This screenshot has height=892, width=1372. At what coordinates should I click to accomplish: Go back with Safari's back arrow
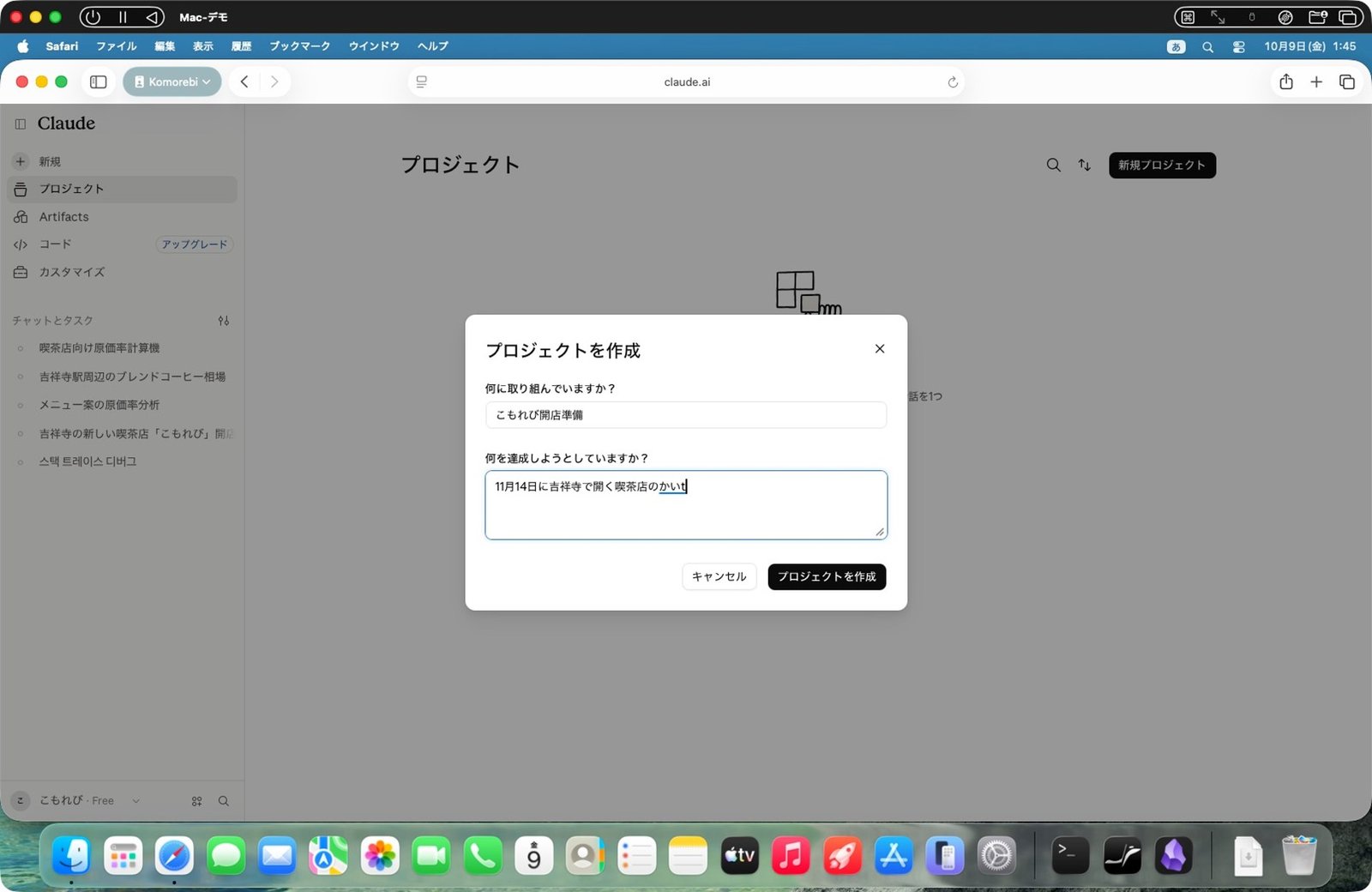[244, 81]
